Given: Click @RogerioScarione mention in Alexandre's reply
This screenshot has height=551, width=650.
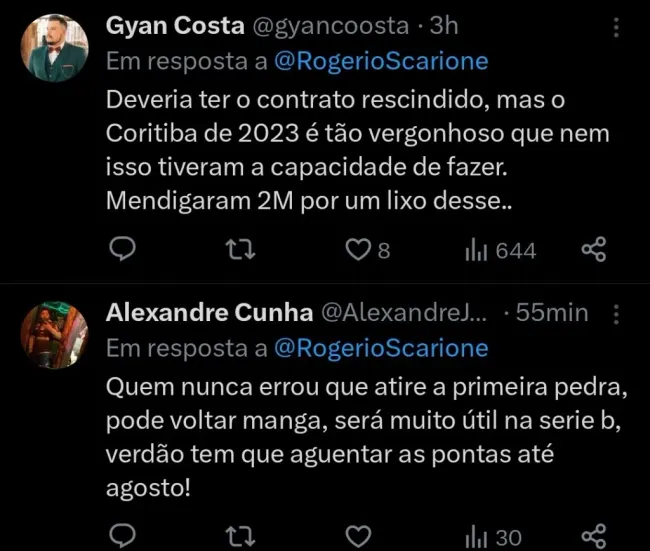Looking at the screenshot, I should point(380,347).
